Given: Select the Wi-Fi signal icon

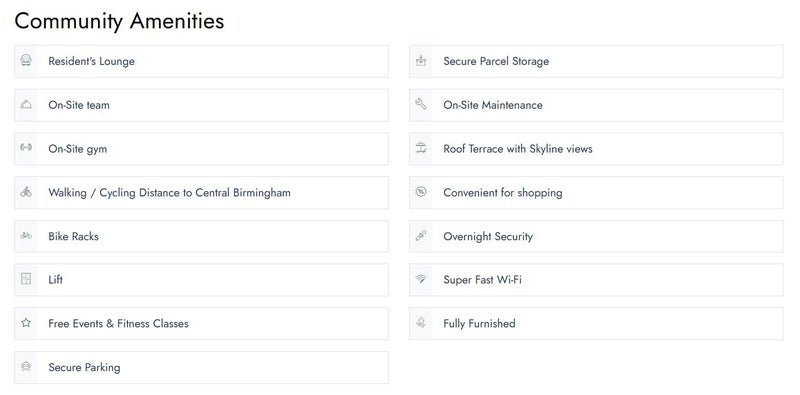Looking at the screenshot, I should pos(420,279).
